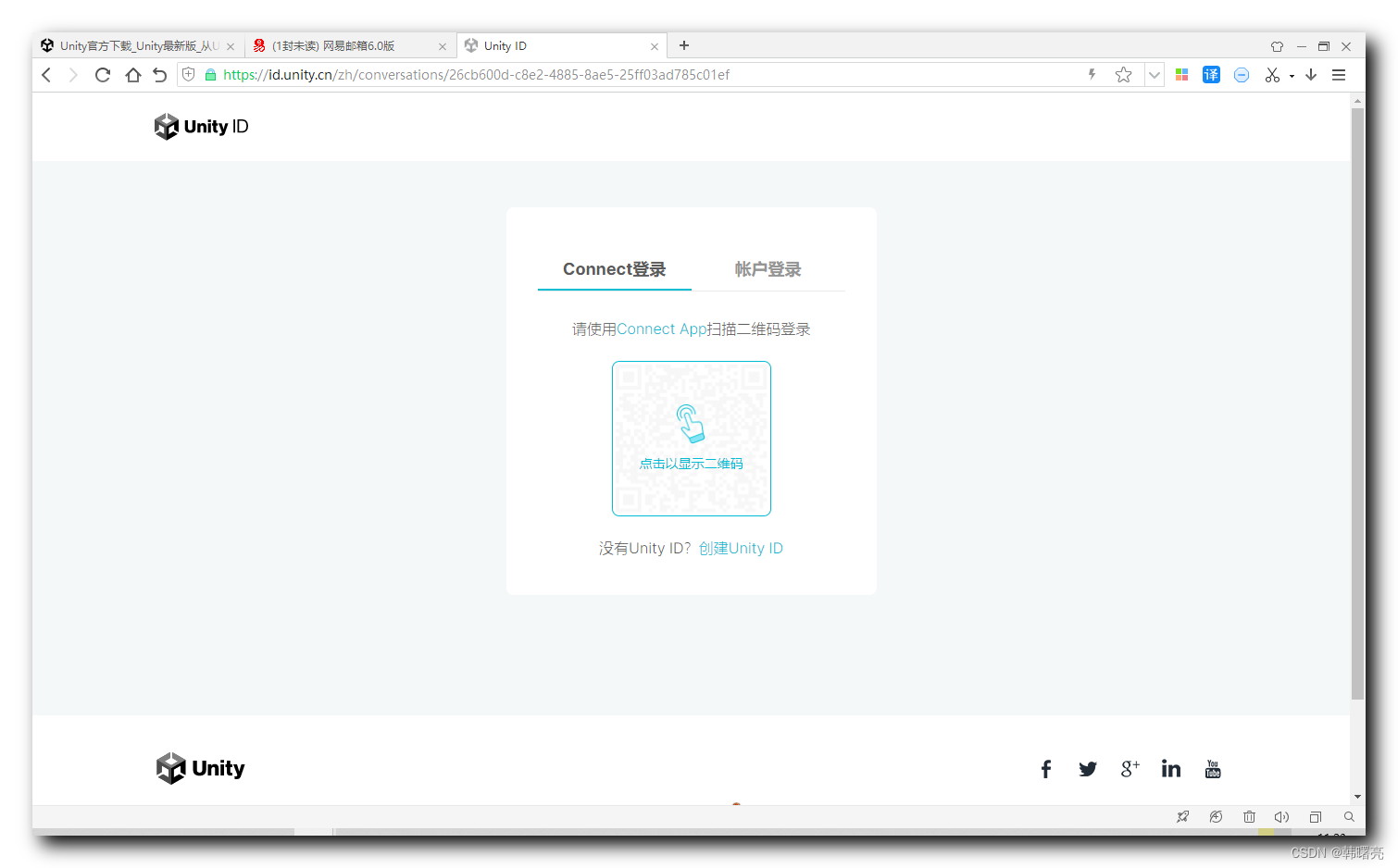
Task: Click the lightning speed mode icon
Action: 1092,75
